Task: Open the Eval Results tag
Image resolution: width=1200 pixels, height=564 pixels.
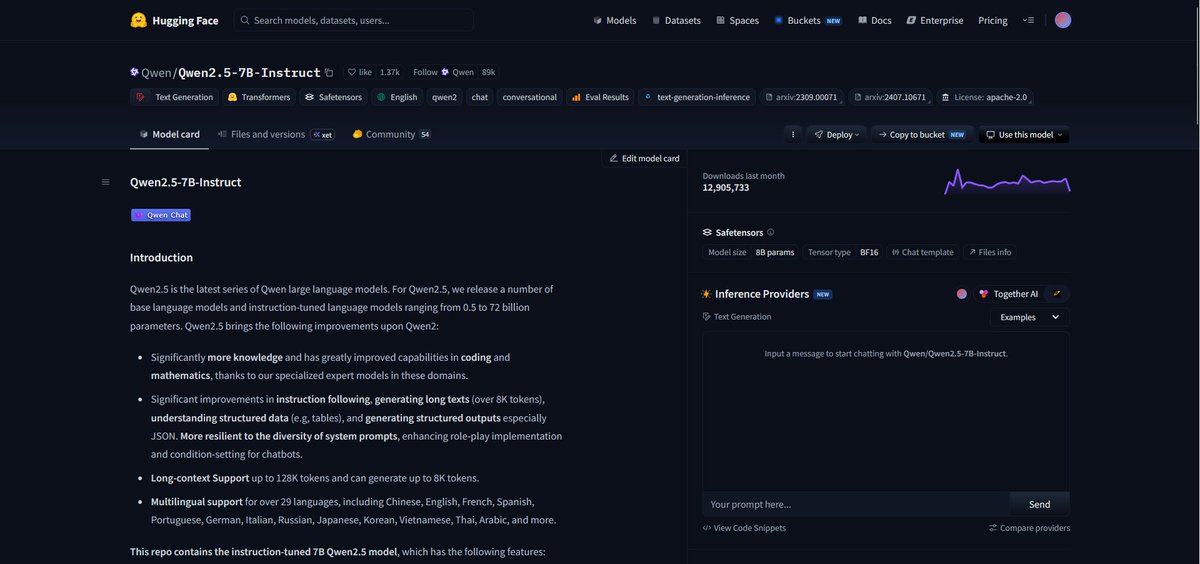Action: [x=600, y=97]
